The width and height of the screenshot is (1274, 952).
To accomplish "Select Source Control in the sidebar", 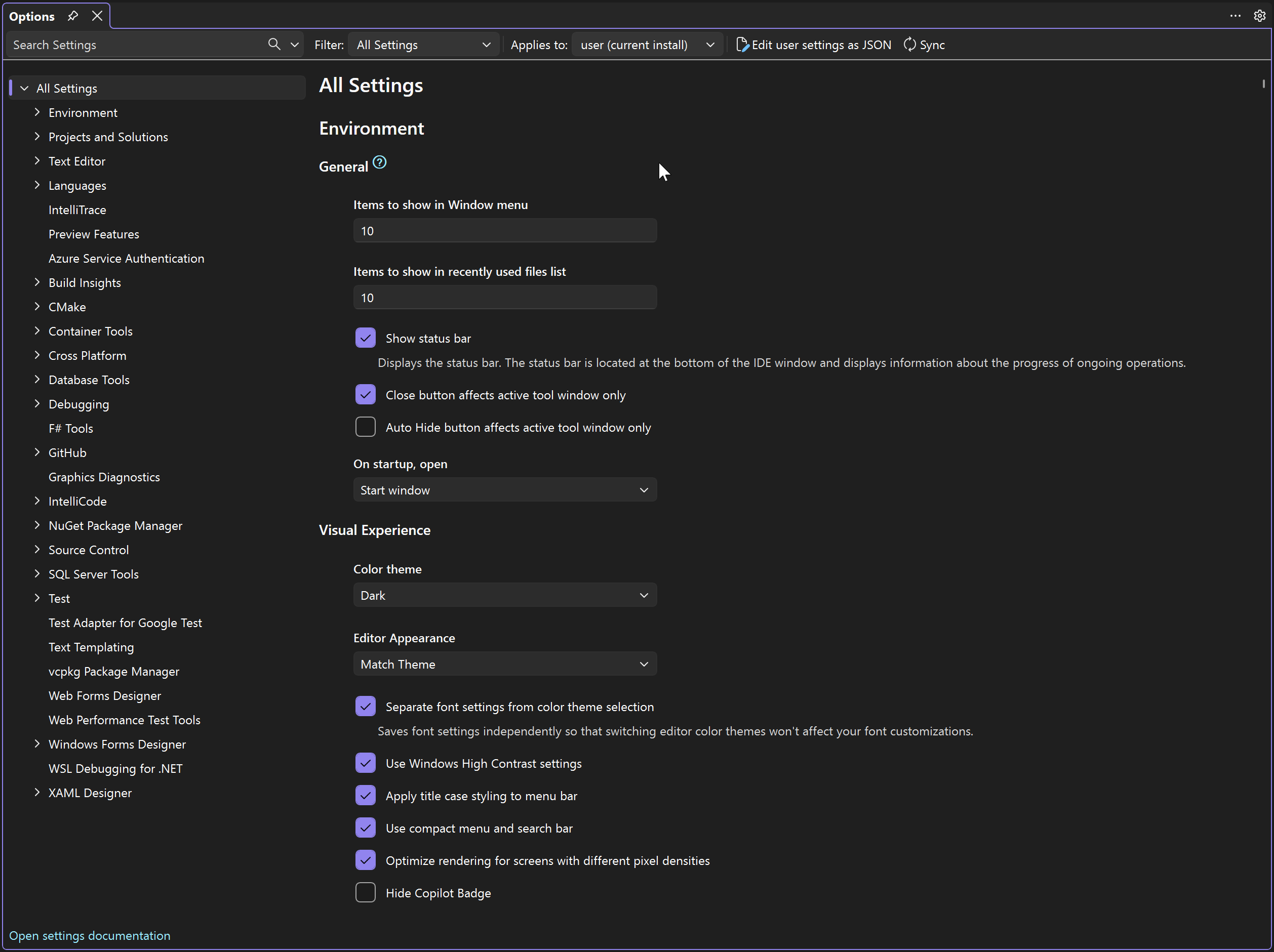I will point(88,550).
